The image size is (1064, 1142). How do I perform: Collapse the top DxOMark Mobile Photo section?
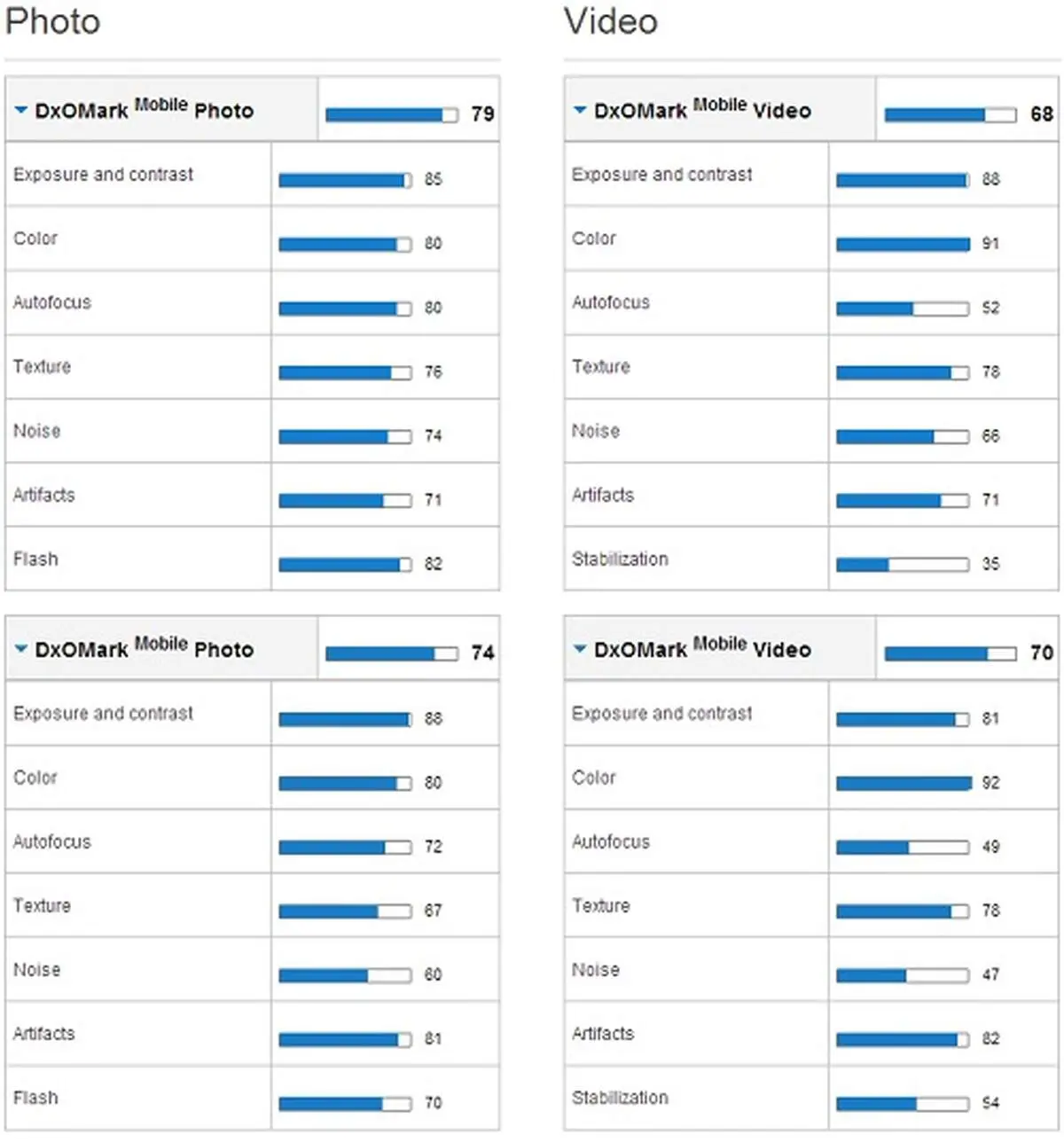[21, 110]
